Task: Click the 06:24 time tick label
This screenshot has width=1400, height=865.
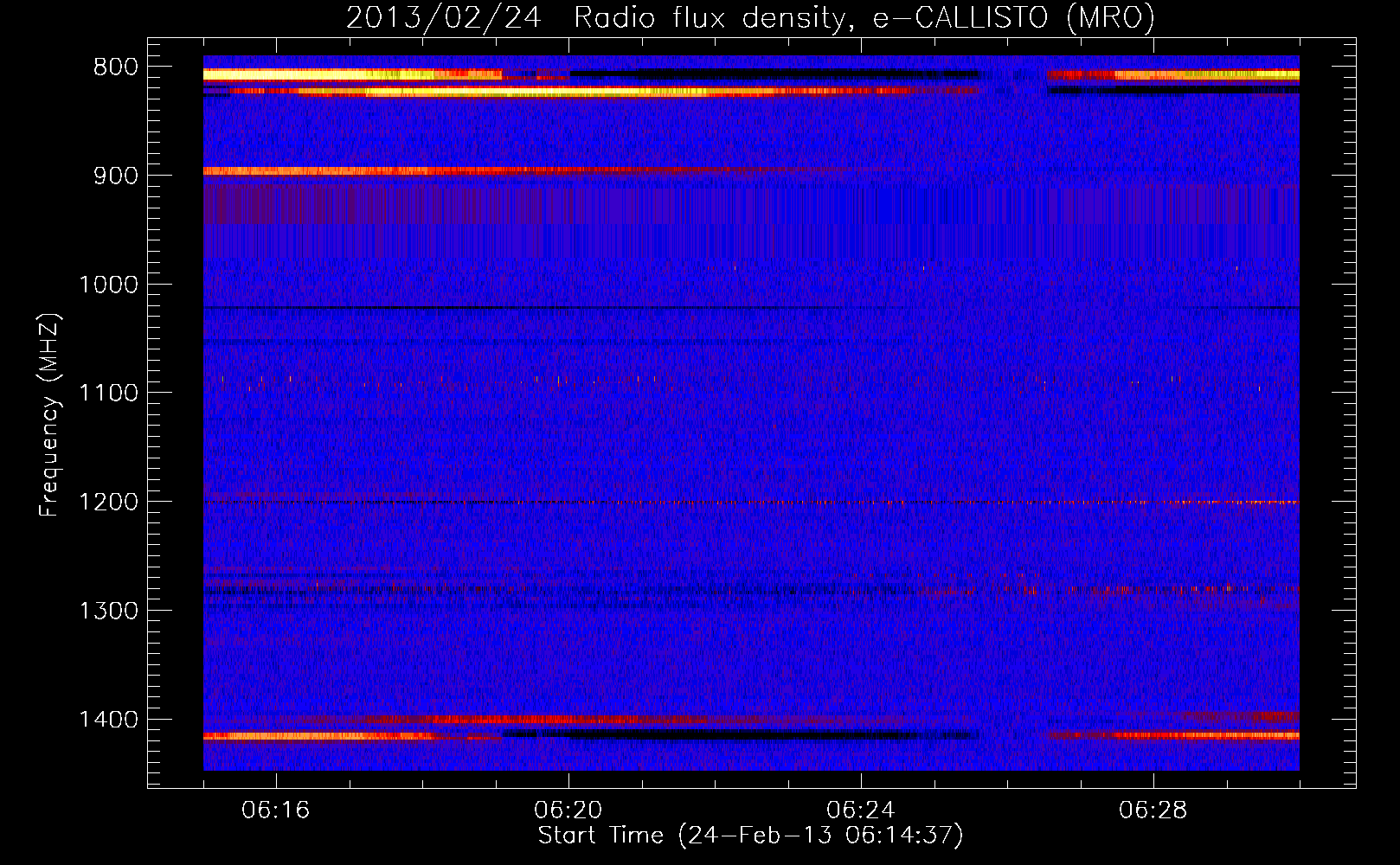Action: tap(861, 811)
